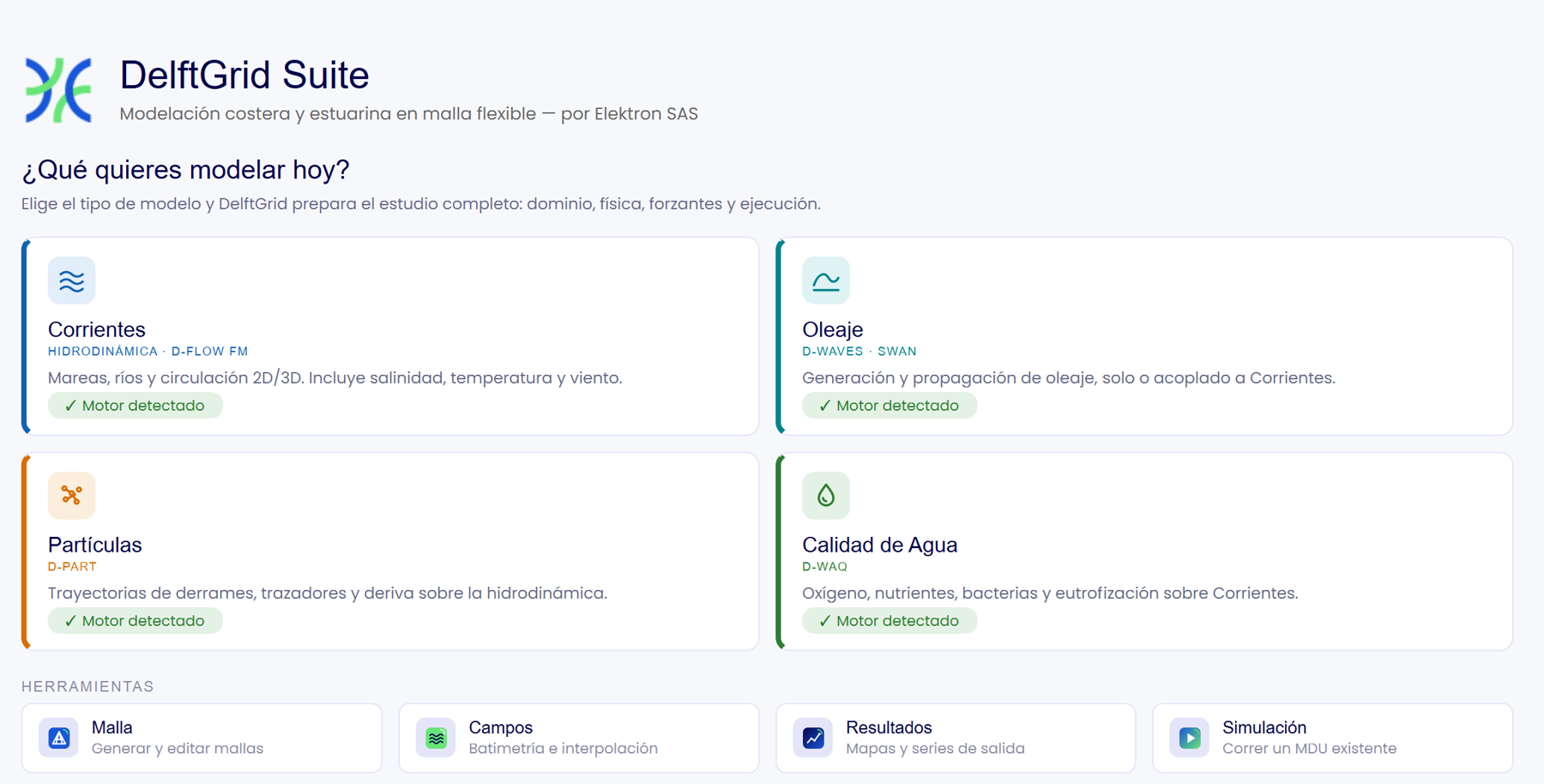The width and height of the screenshot is (1544, 784).
Task: Open the Corrientes model title
Action: coord(97,329)
